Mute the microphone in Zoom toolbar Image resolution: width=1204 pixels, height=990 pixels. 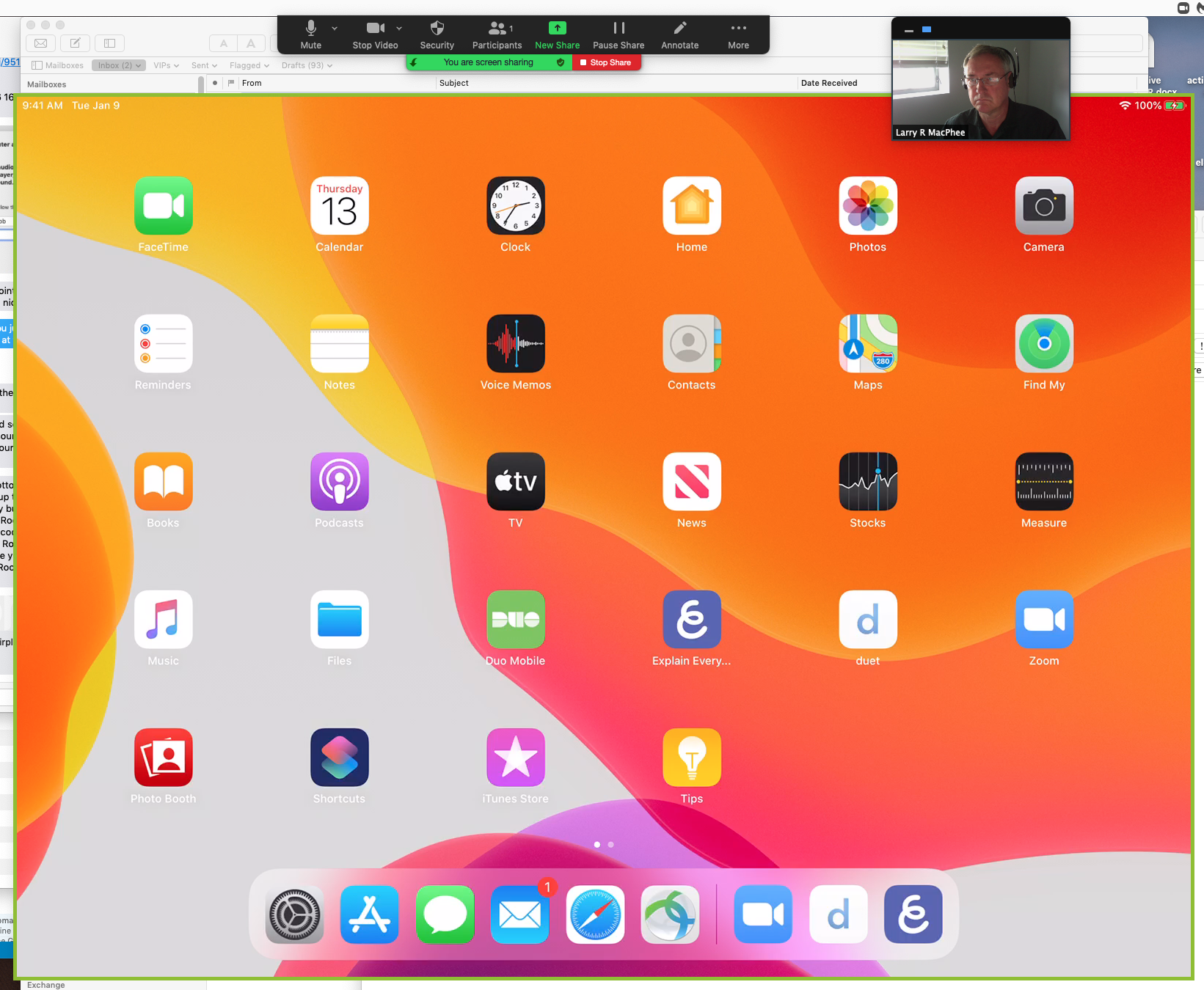[x=311, y=34]
